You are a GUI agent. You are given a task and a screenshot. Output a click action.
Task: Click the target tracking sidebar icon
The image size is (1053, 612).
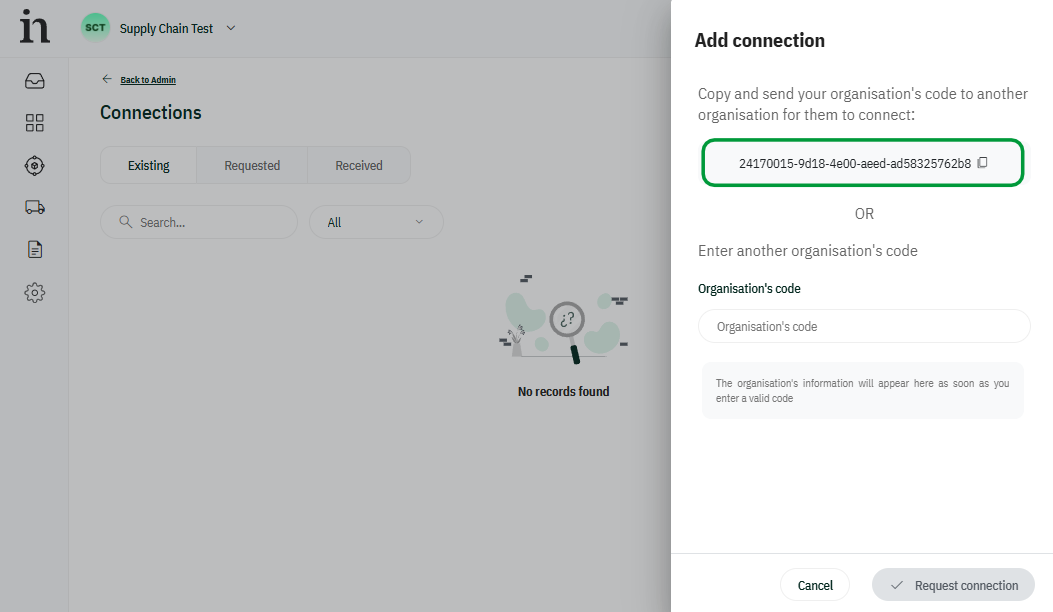[35, 165]
